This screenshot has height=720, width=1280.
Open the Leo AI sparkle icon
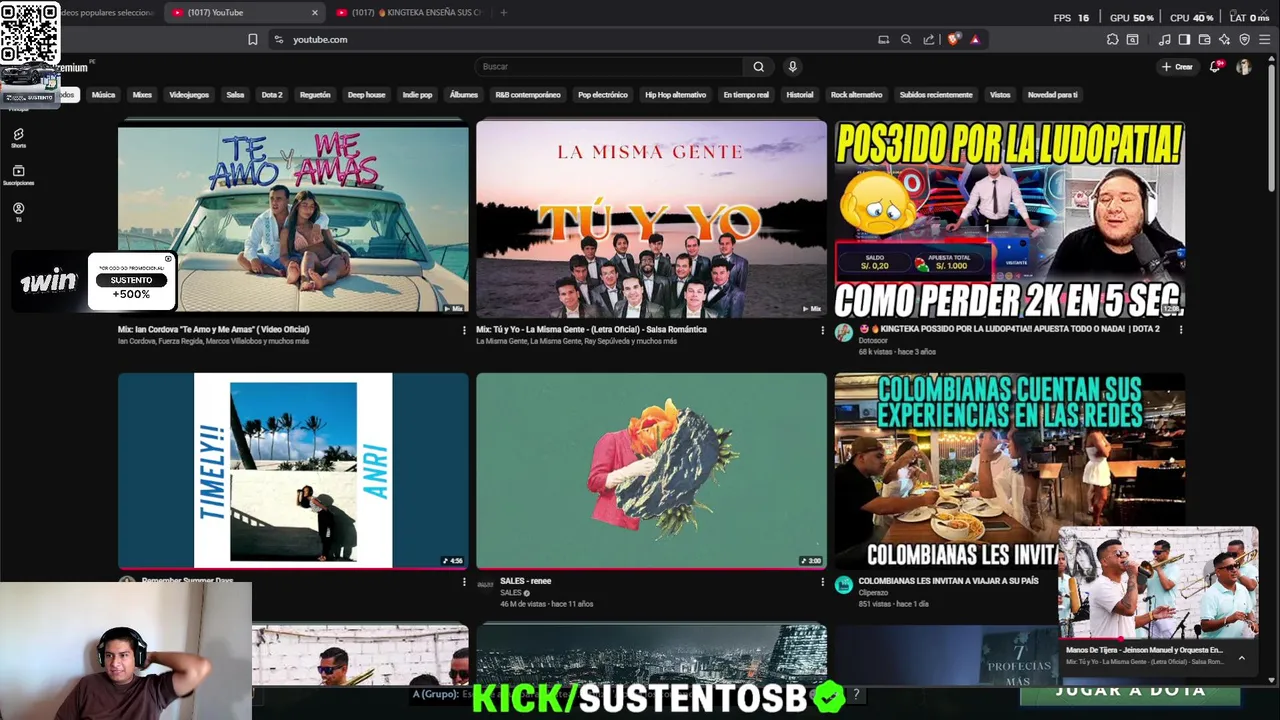[1224, 39]
